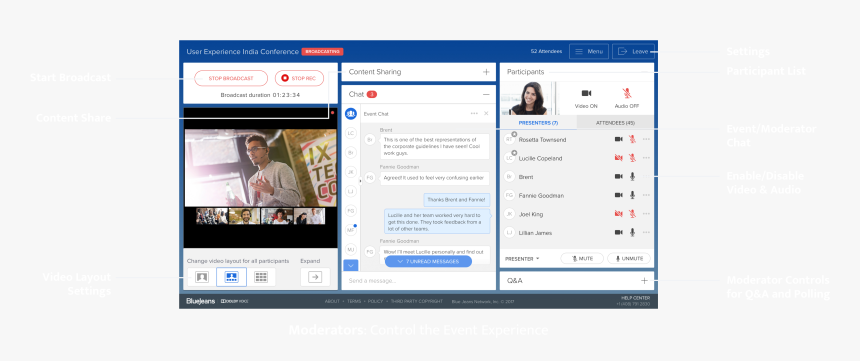Open chat with FG avatar in sidebar
This screenshot has height=361, width=860.
coord(351,211)
